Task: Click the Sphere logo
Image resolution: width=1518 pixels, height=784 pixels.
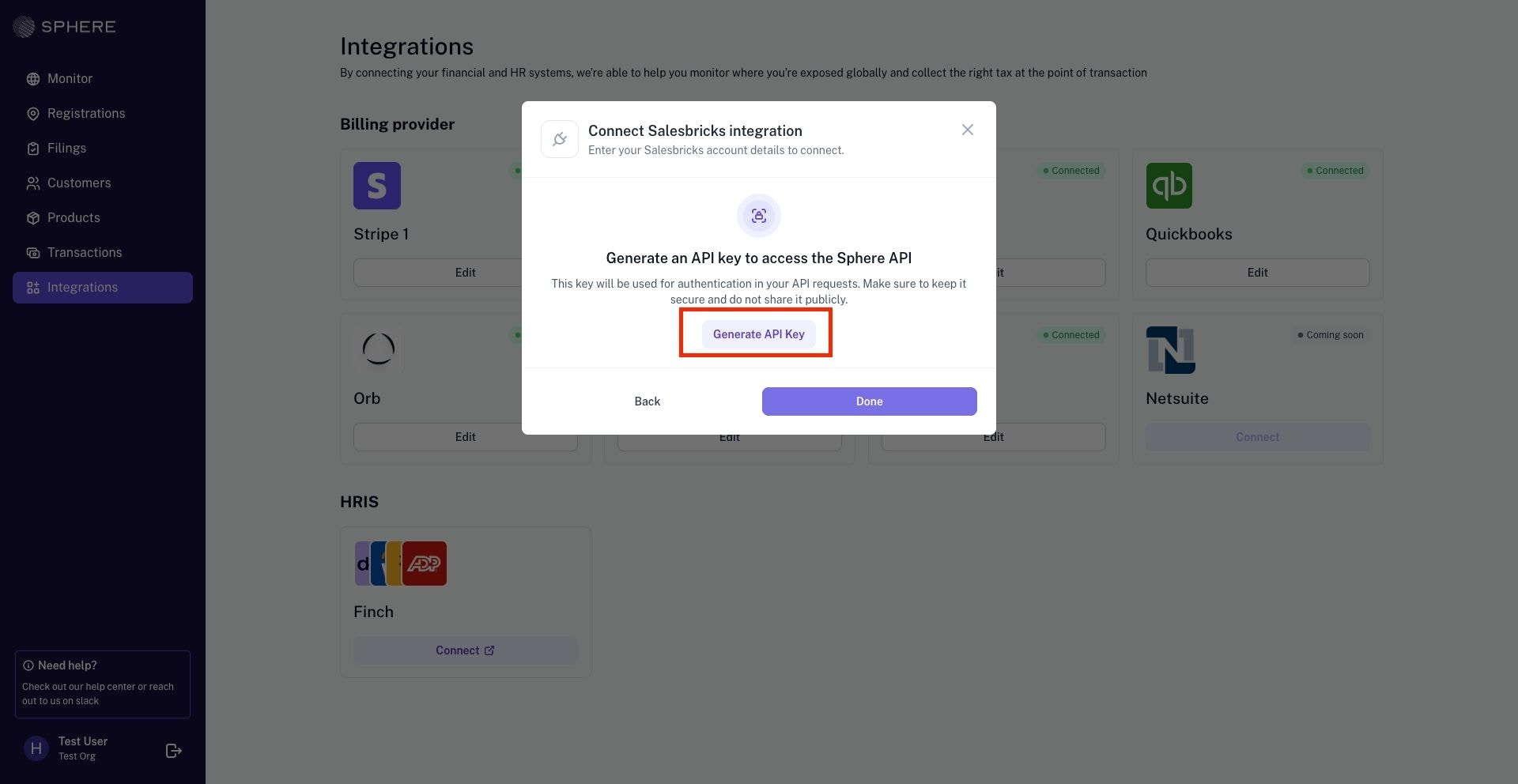Action: (65, 27)
